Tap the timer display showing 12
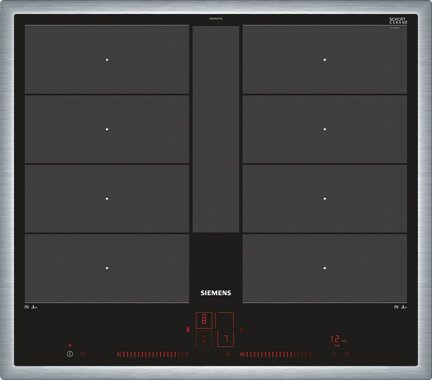 coord(336,339)
